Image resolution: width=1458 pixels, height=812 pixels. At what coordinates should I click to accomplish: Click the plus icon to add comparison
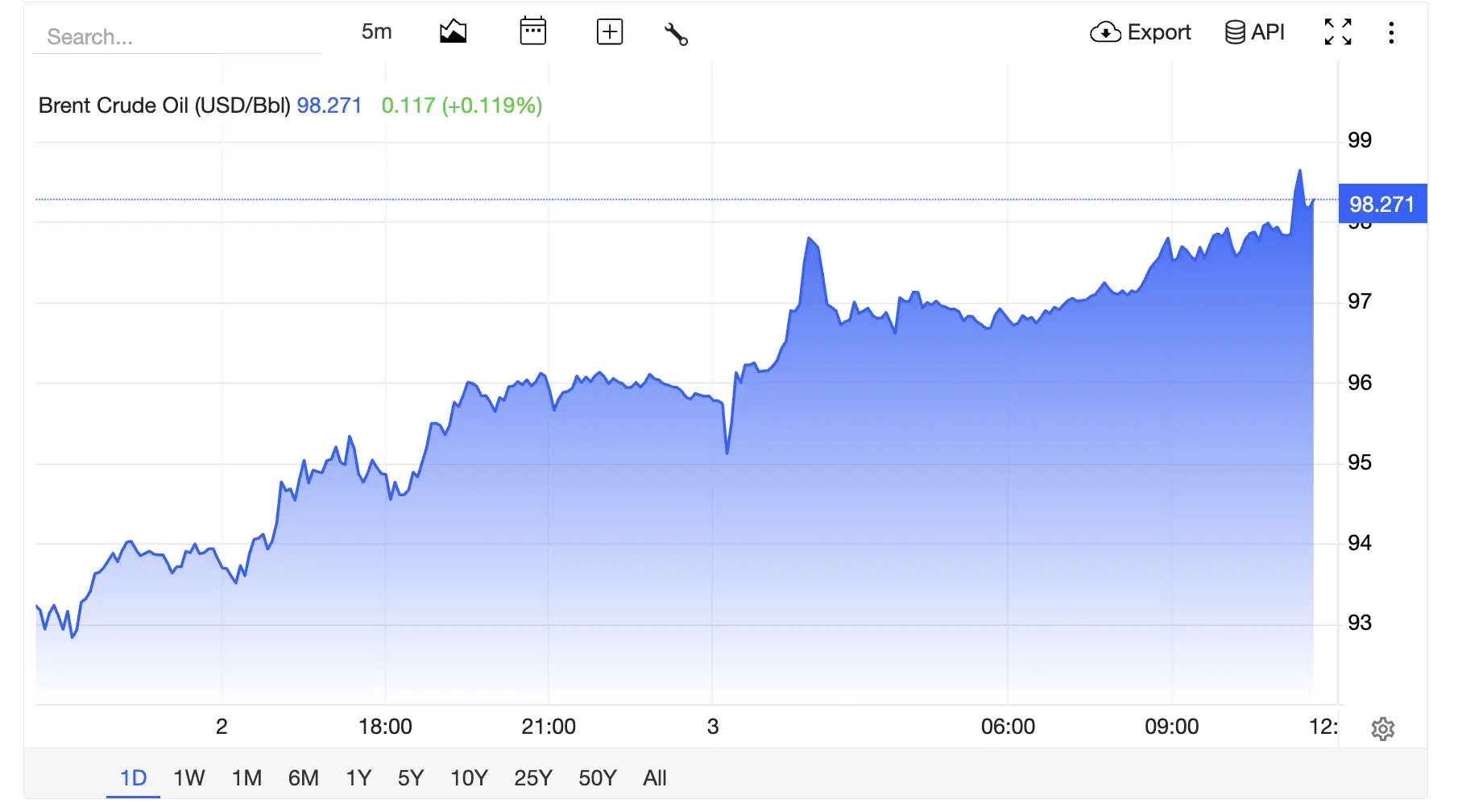(610, 32)
